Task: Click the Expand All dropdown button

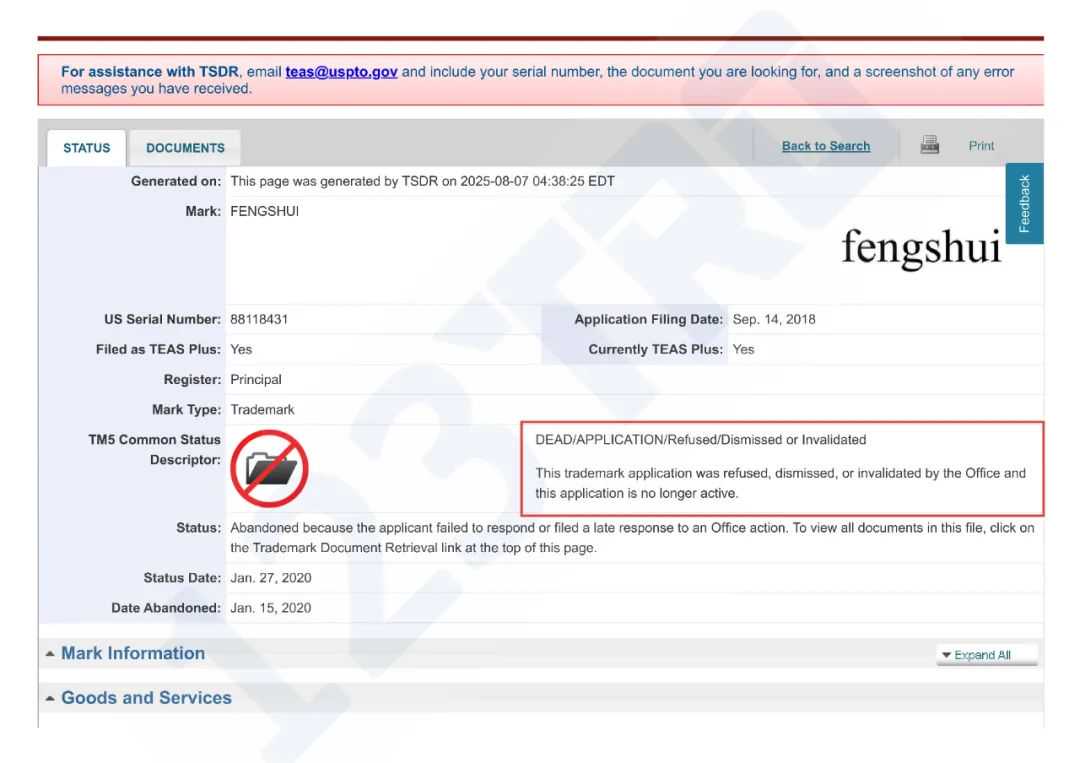Action: (986, 655)
